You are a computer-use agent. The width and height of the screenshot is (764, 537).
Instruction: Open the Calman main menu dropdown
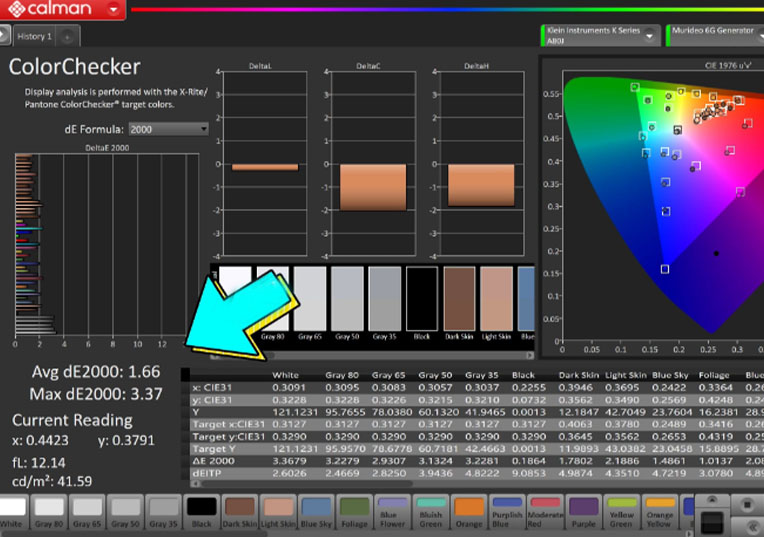pyautogui.click(x=115, y=10)
